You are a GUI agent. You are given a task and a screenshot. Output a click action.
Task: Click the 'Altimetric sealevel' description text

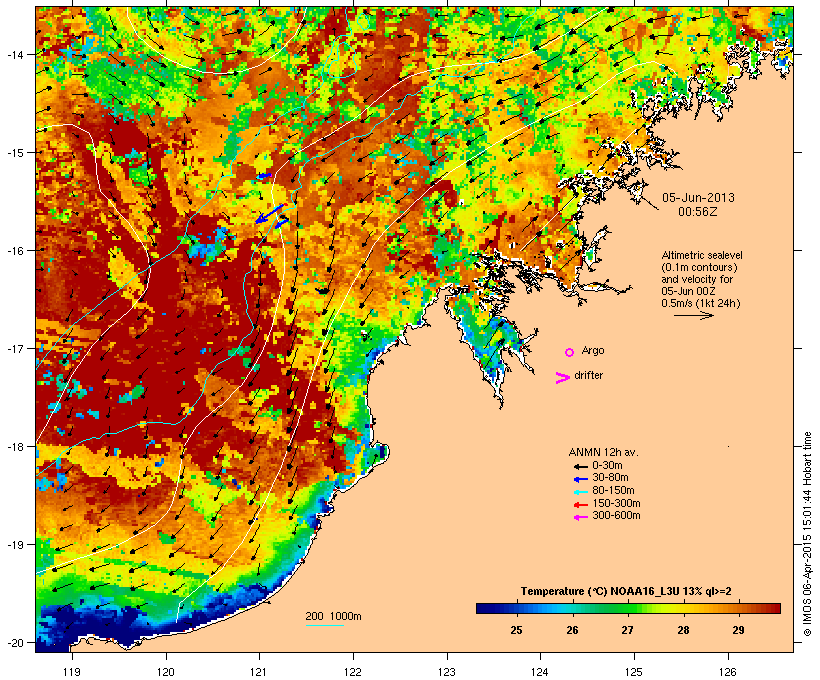tap(702, 255)
